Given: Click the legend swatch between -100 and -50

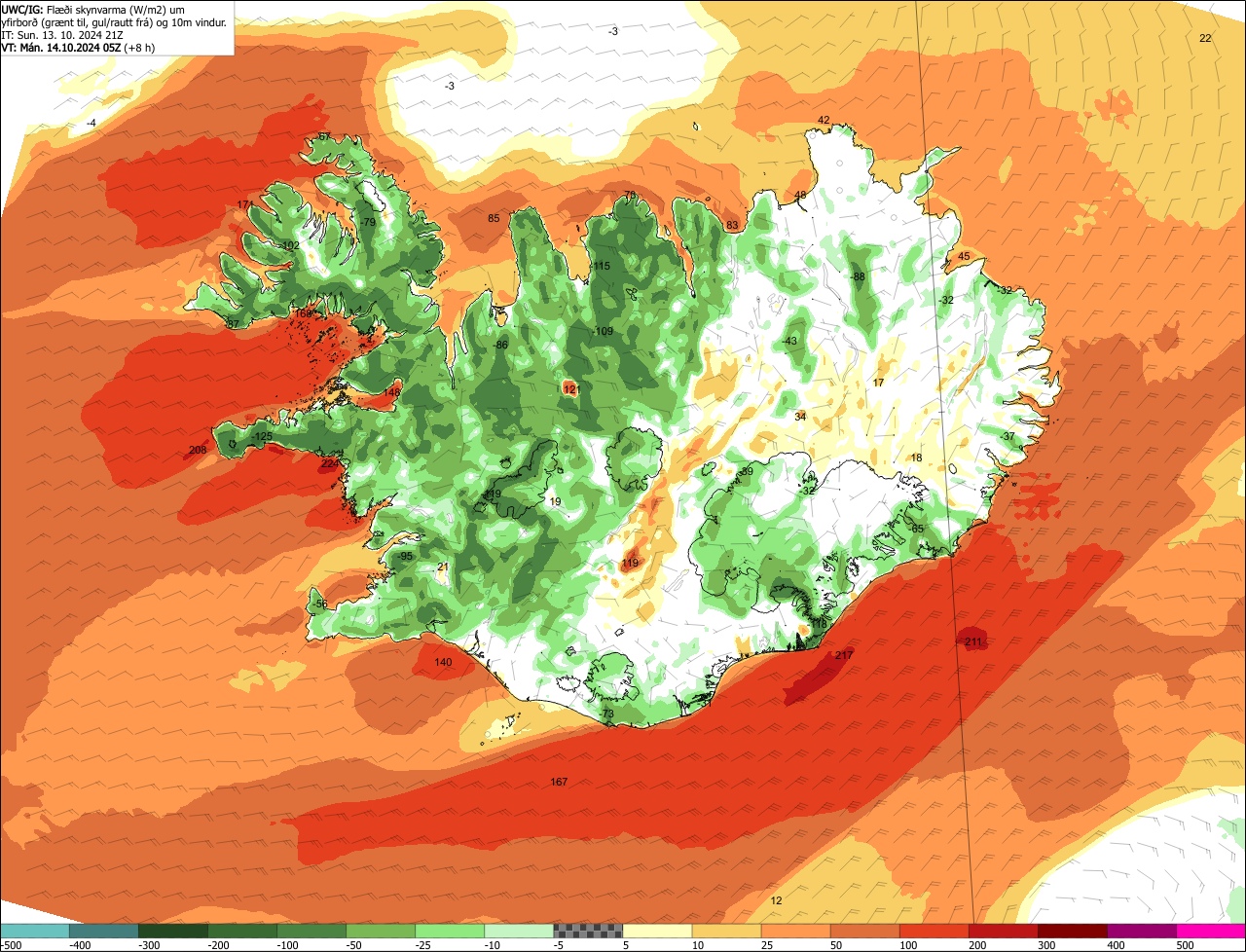Looking at the screenshot, I should [311, 931].
